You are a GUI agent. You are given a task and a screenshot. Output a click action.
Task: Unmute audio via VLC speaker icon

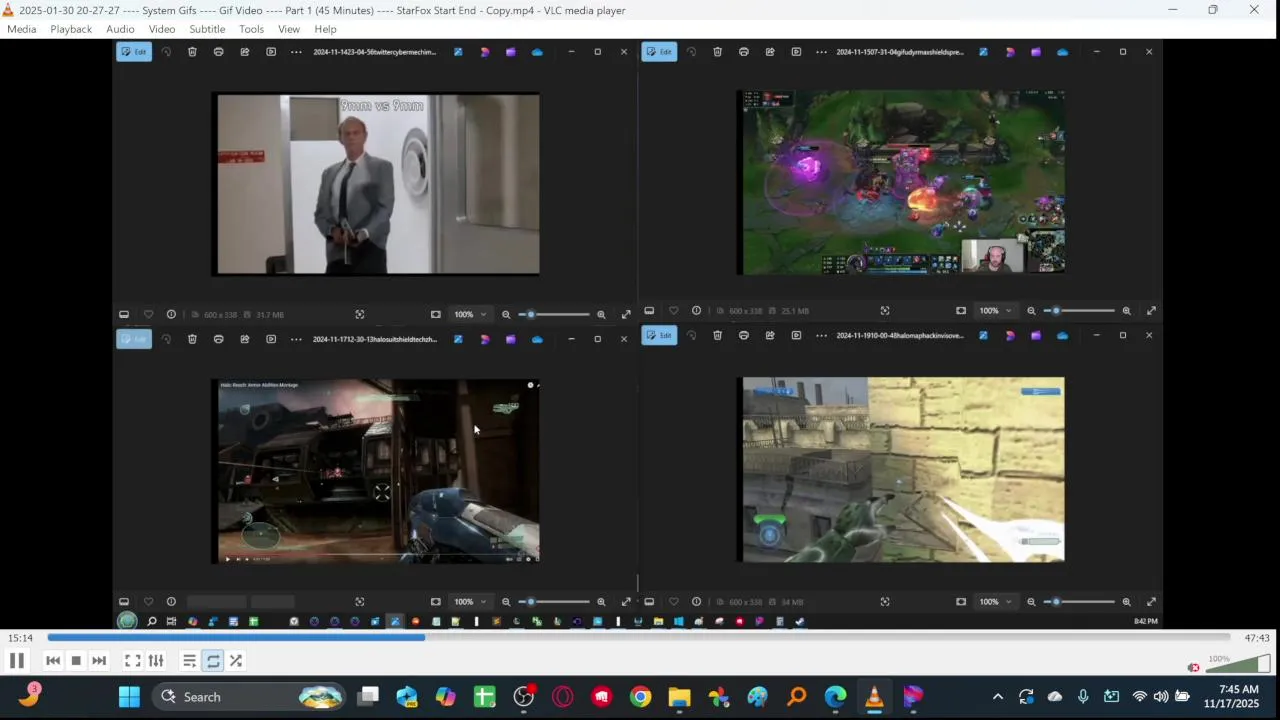pos(1193,667)
